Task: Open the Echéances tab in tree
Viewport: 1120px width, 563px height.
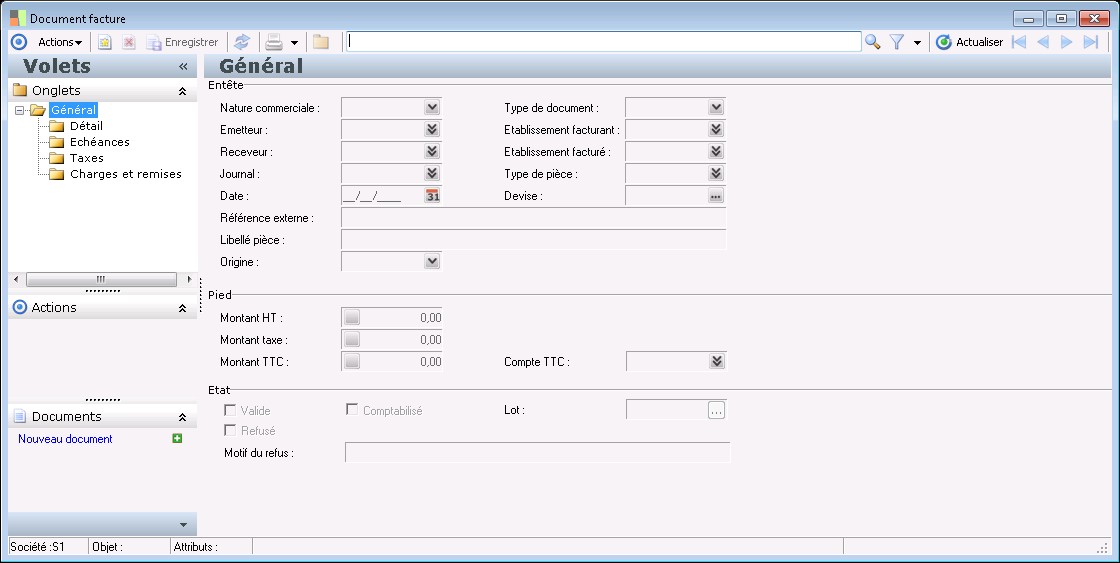Action: 100,142
